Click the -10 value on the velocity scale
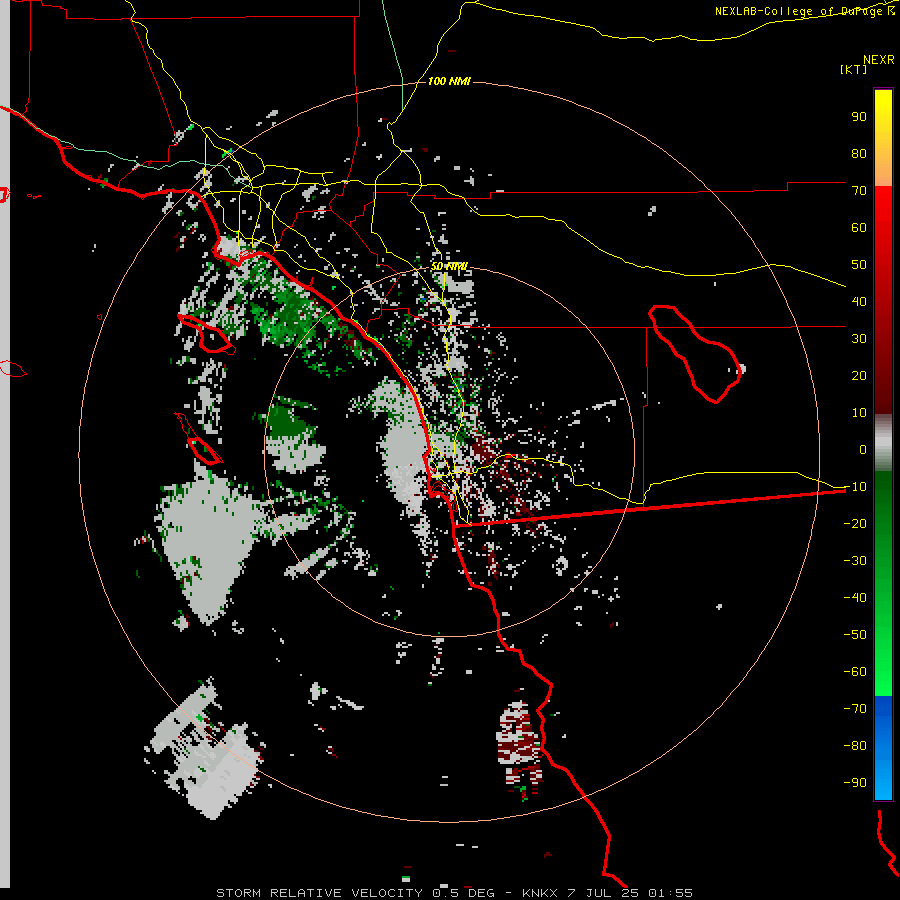 (x=855, y=487)
